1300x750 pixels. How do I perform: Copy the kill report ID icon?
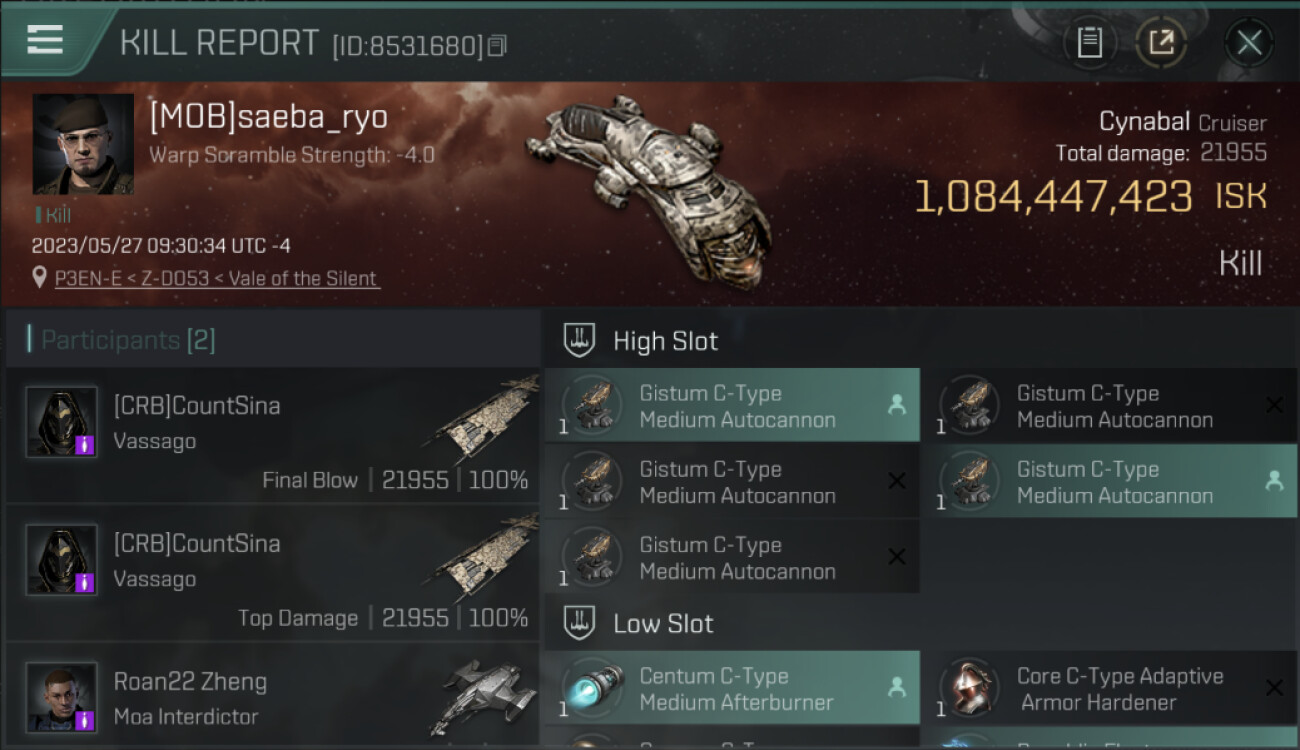click(497, 45)
